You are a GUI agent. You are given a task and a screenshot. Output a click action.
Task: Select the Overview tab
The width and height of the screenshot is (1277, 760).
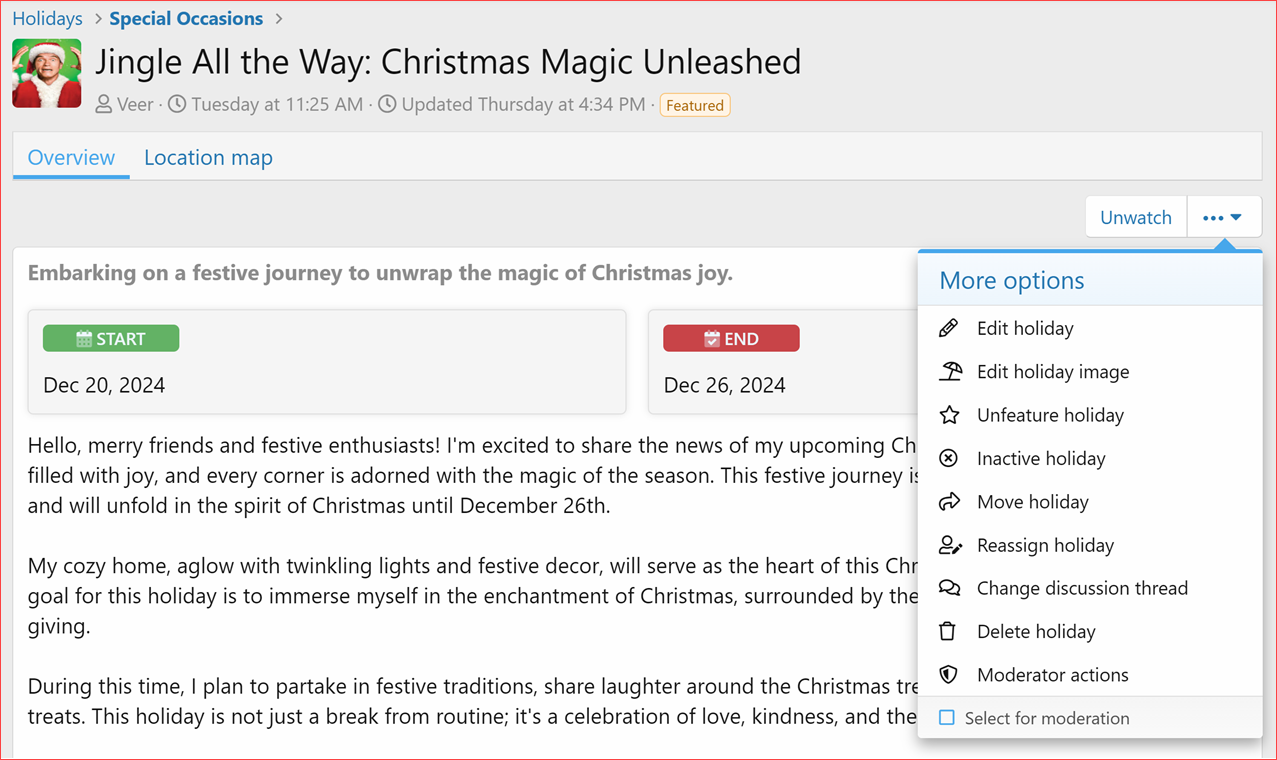click(70, 157)
